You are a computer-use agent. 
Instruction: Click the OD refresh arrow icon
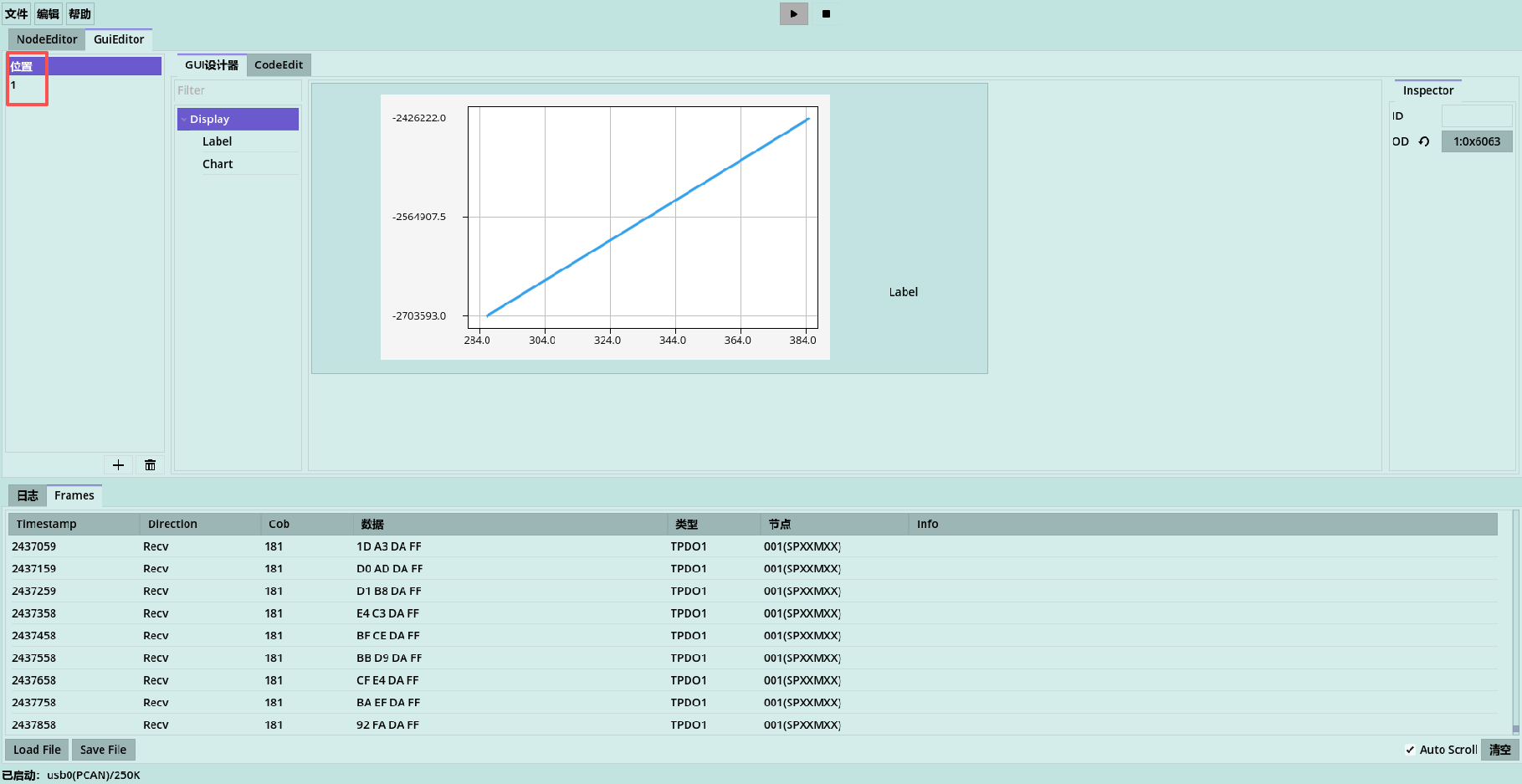tap(1424, 141)
